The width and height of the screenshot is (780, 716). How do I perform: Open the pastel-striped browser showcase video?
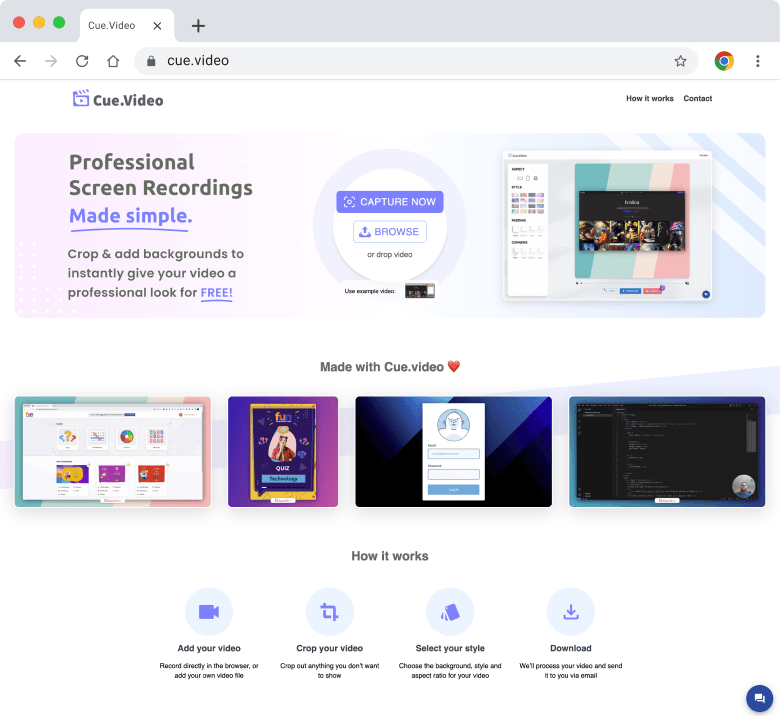coord(113,452)
